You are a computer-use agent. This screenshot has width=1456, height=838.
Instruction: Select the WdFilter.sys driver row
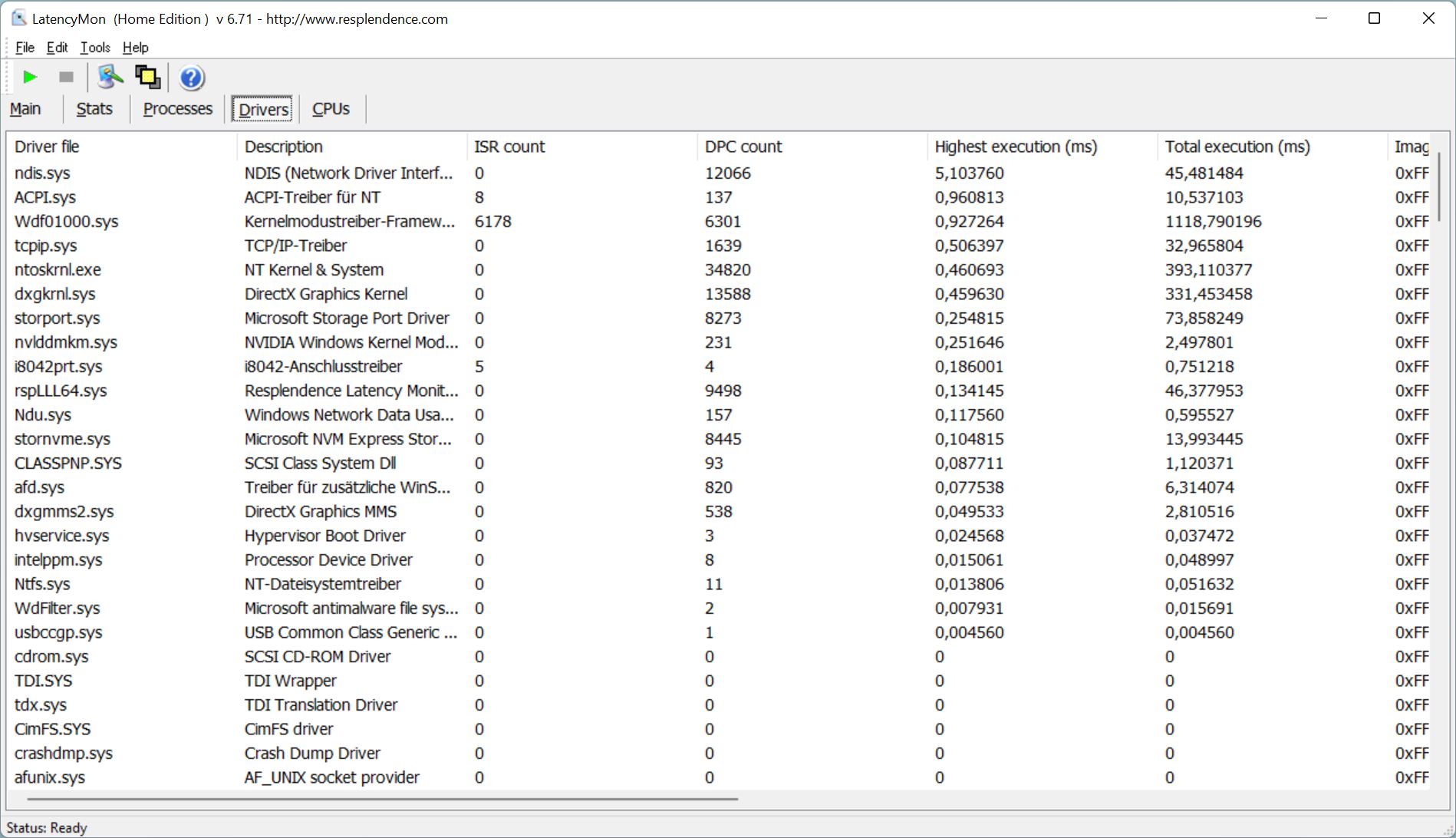coord(720,609)
